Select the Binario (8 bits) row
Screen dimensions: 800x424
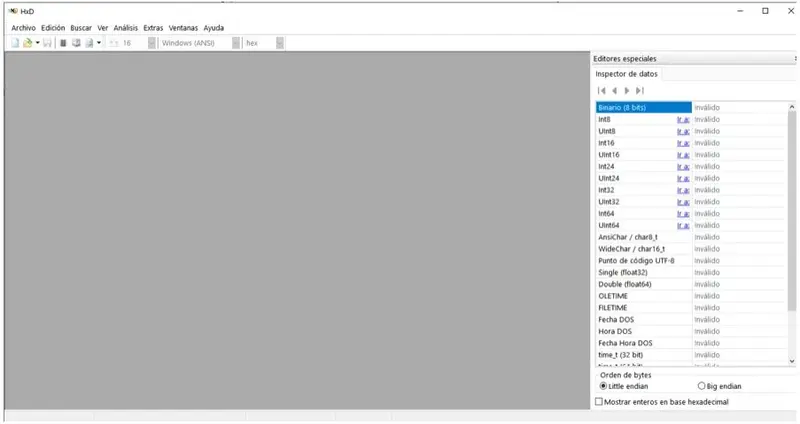(692, 108)
